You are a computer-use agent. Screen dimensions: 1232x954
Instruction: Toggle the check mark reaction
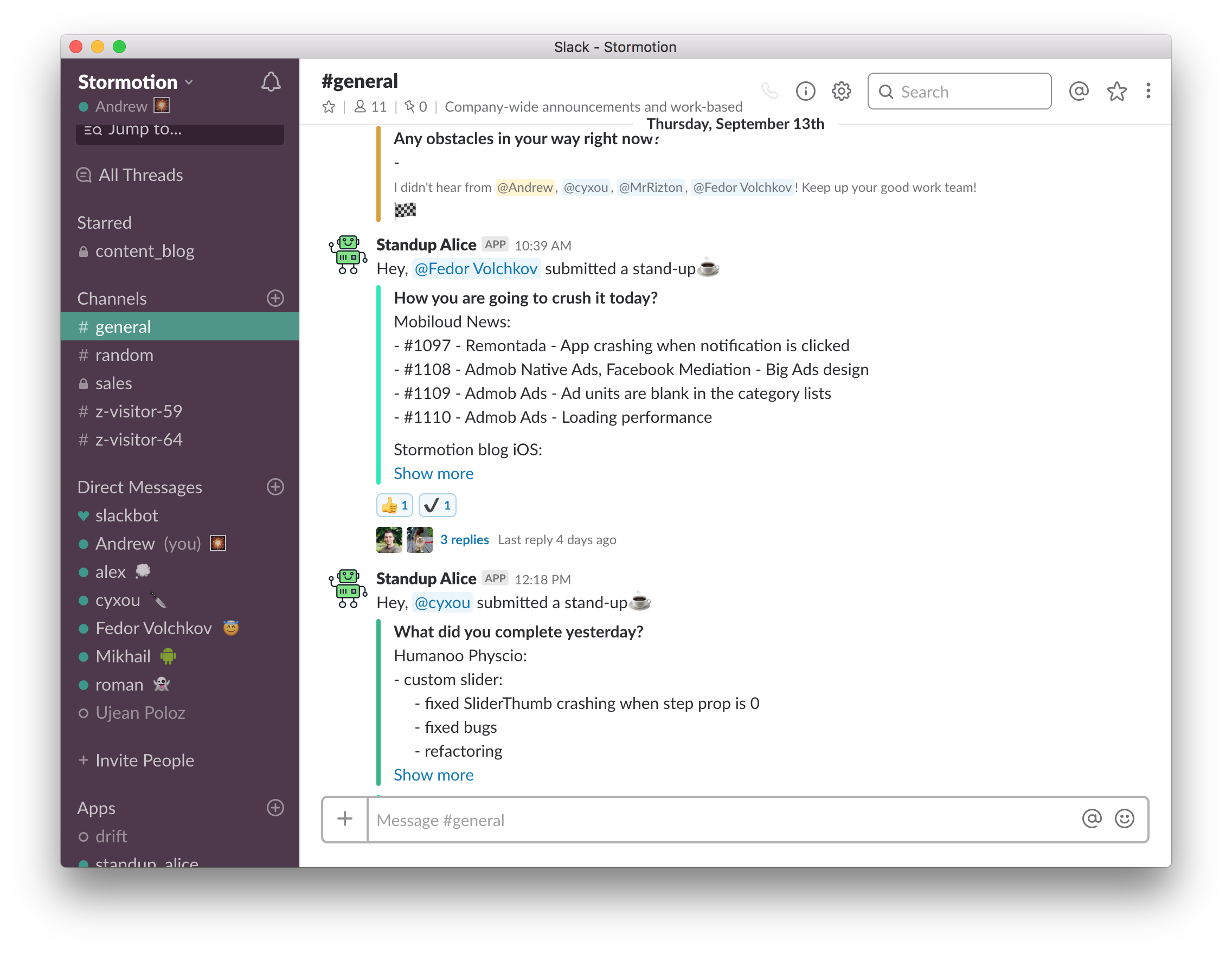(437, 505)
